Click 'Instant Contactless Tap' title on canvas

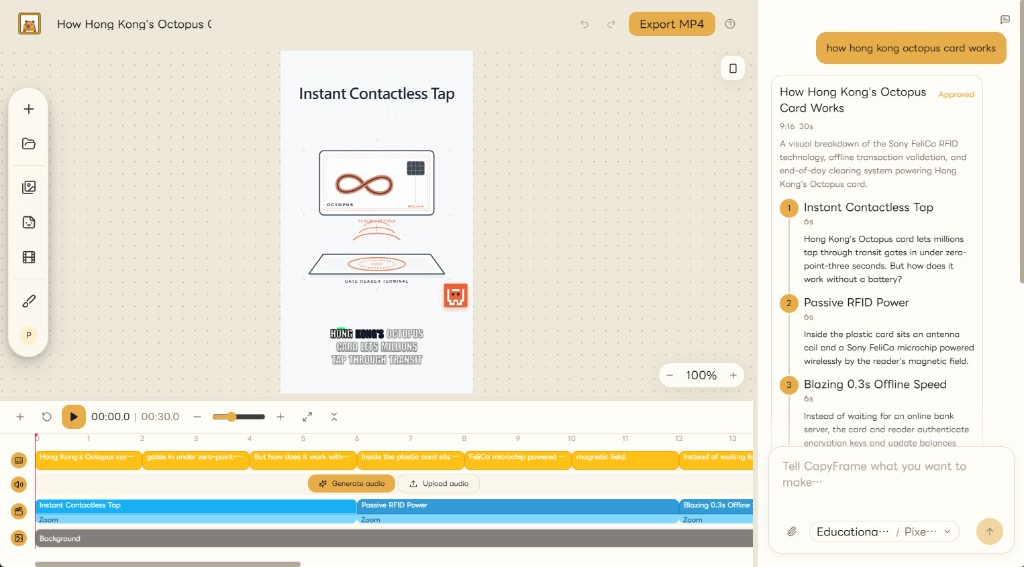point(377,93)
